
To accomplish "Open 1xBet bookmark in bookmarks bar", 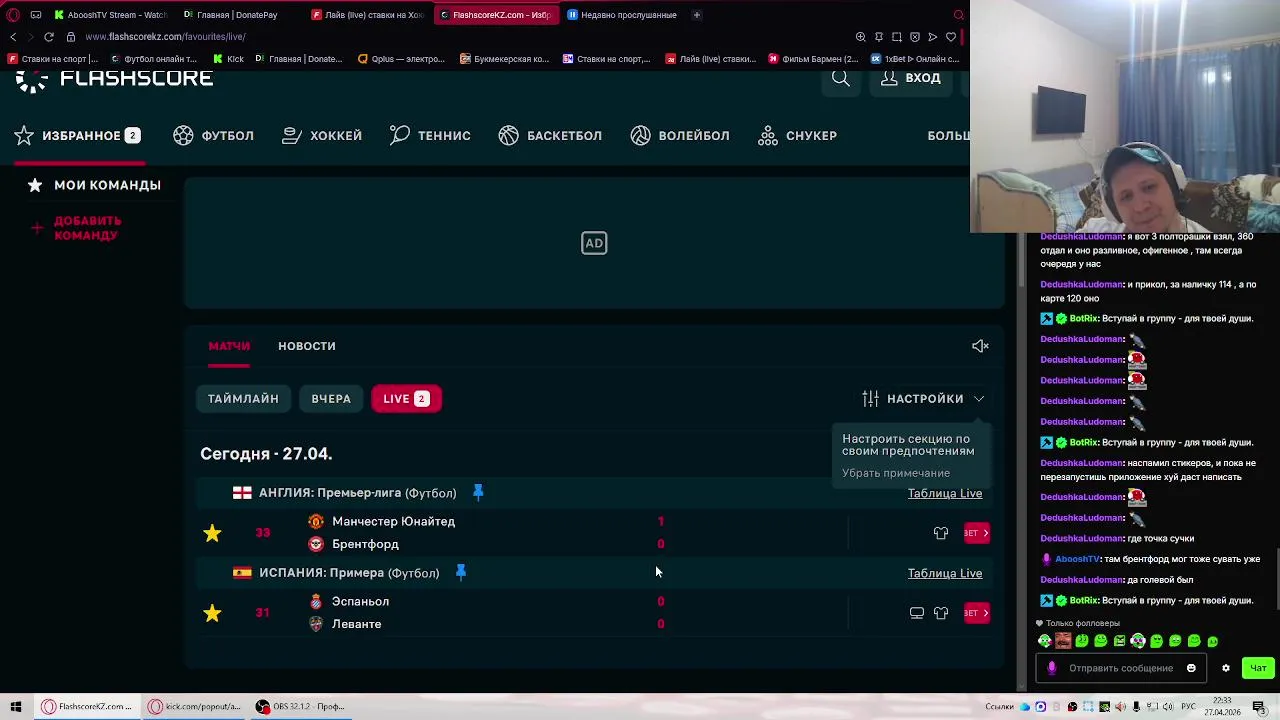I will [915, 59].
